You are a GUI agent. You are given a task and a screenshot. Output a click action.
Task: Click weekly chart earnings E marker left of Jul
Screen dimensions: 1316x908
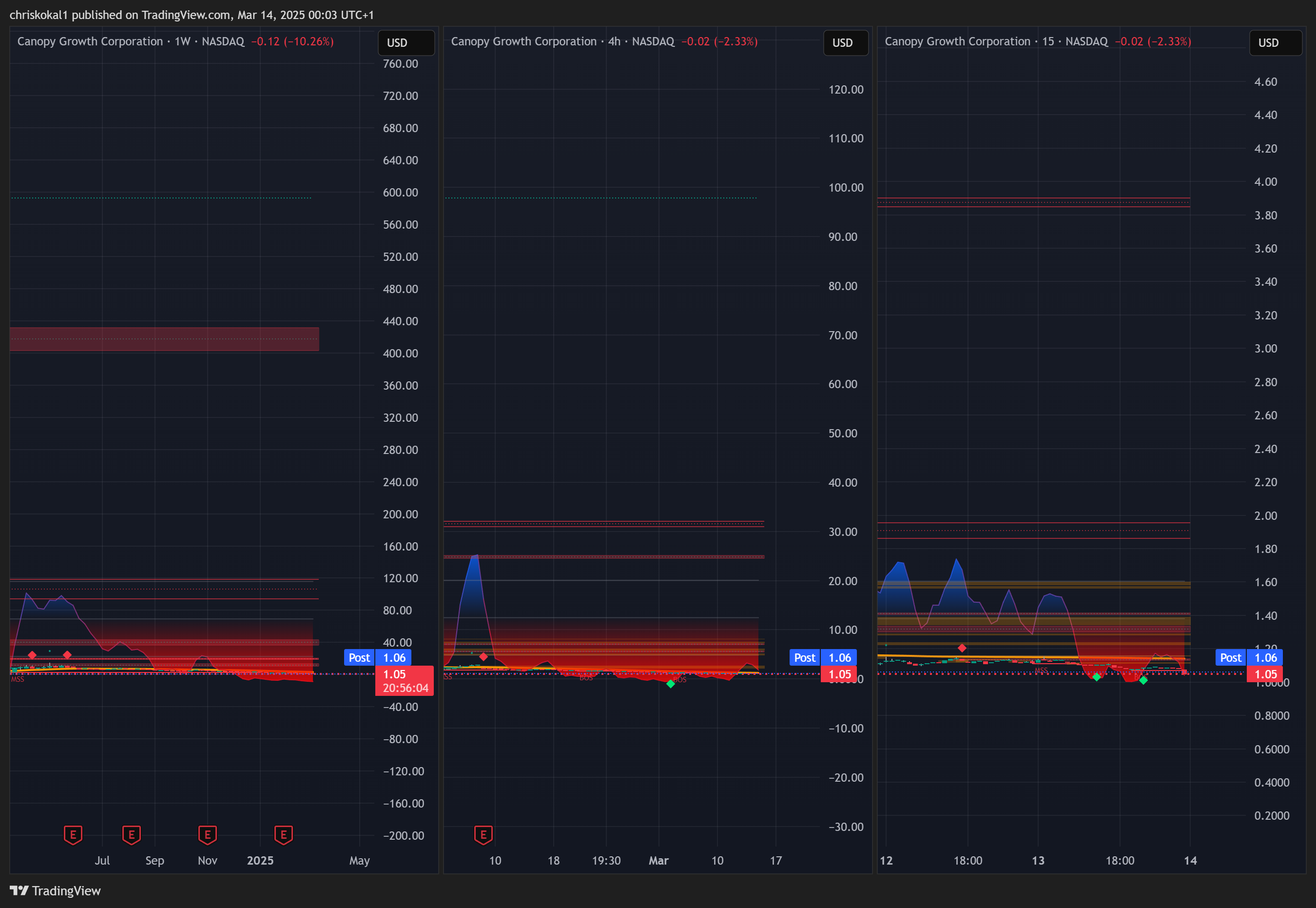tap(73, 835)
